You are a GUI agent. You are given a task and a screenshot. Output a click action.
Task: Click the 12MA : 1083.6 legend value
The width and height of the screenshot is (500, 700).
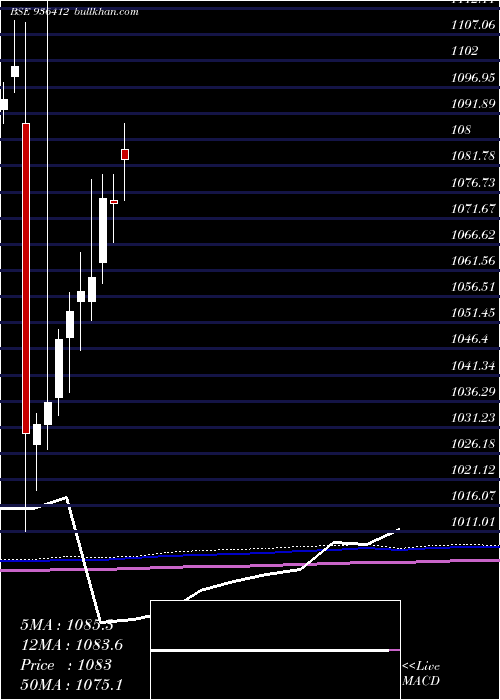coord(72,645)
